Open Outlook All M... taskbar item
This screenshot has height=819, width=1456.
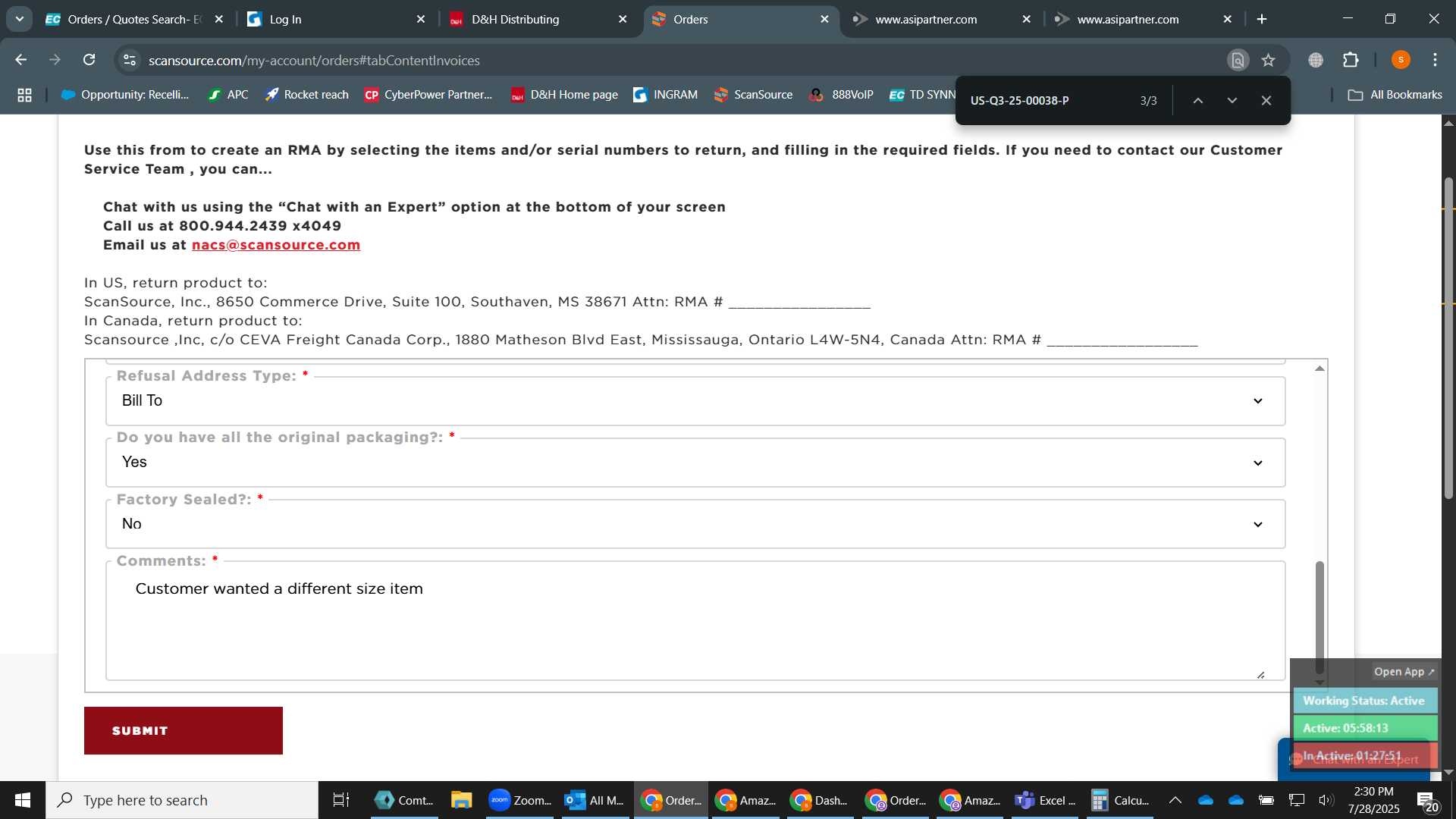coord(595,800)
